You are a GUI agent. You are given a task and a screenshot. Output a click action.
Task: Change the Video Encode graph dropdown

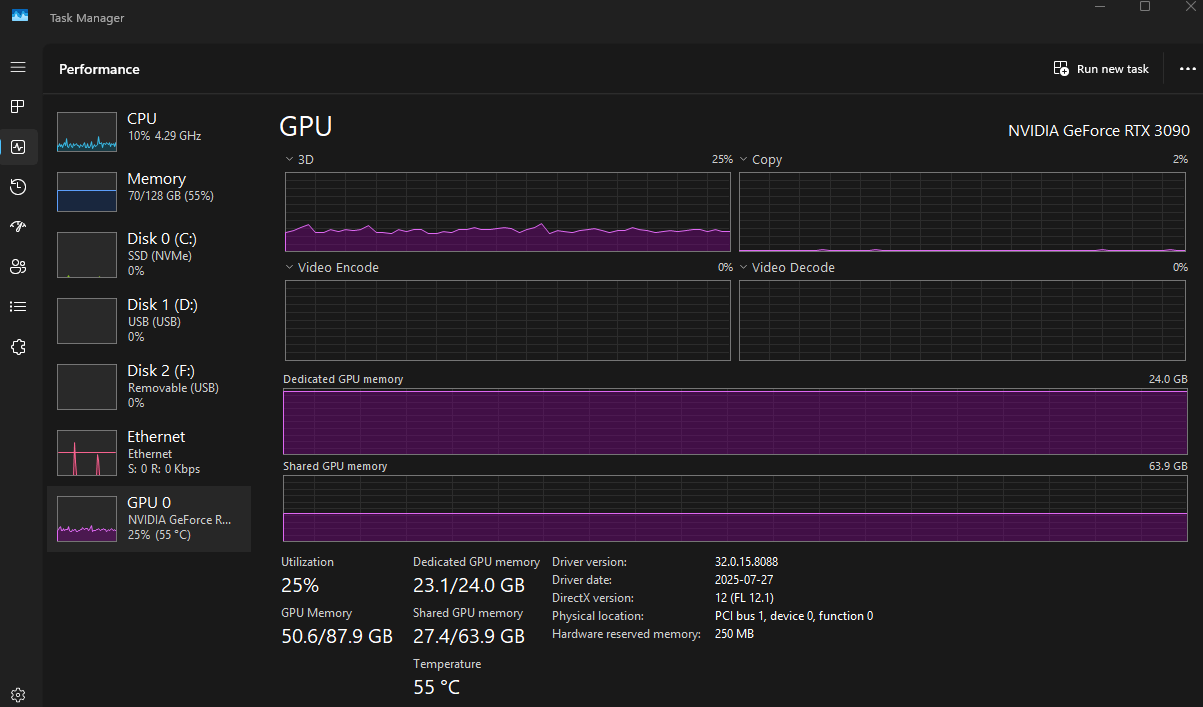point(290,267)
